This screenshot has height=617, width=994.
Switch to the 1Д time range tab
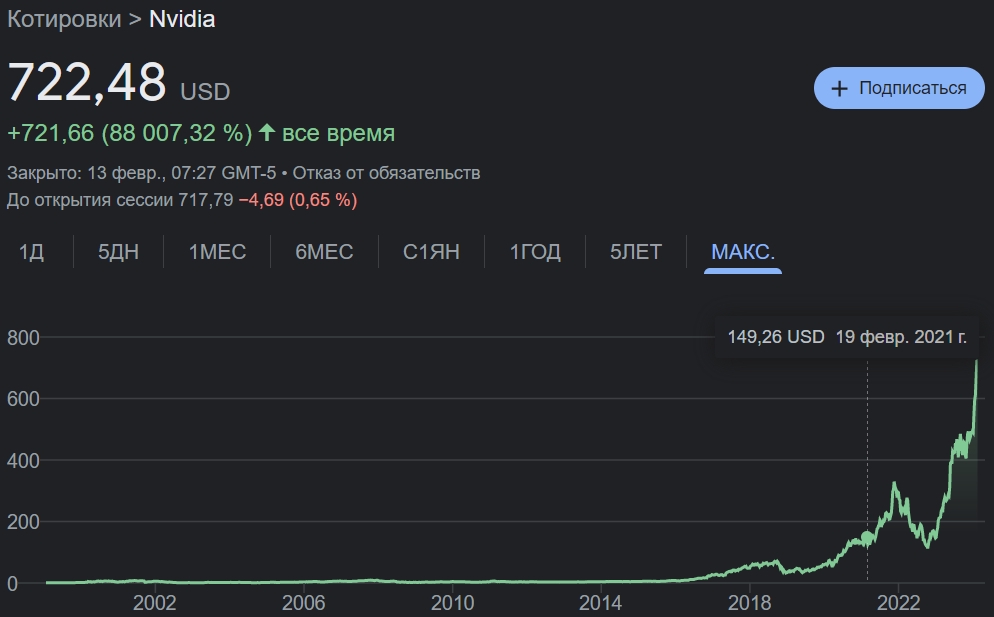[x=32, y=252]
